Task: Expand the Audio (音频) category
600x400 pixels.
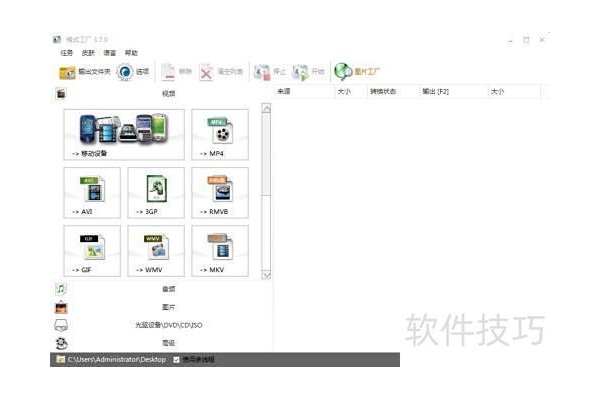Action: coord(167,289)
